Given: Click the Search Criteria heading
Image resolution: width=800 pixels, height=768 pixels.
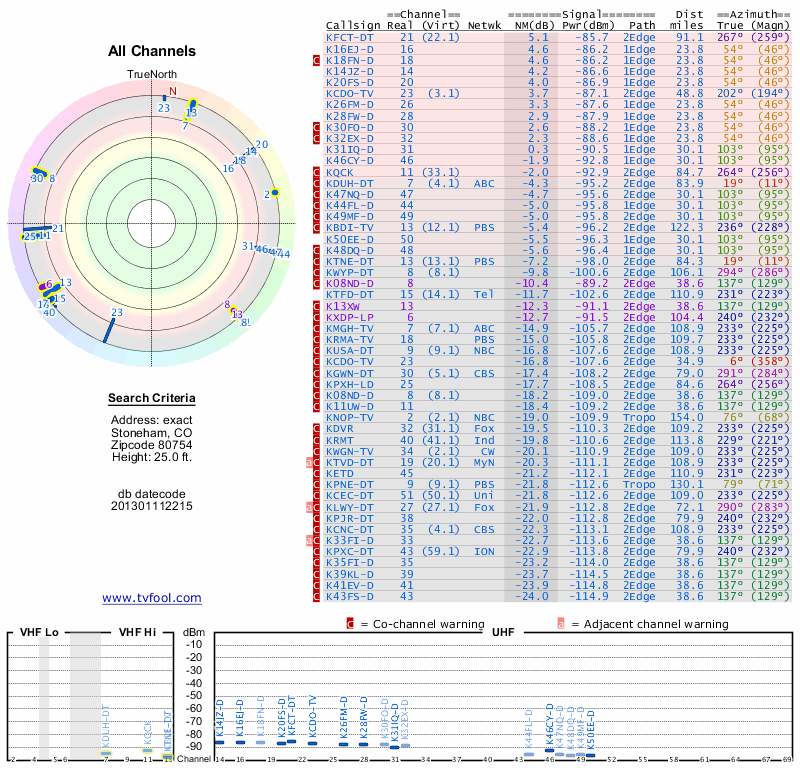Looking at the screenshot, I should tap(152, 399).
